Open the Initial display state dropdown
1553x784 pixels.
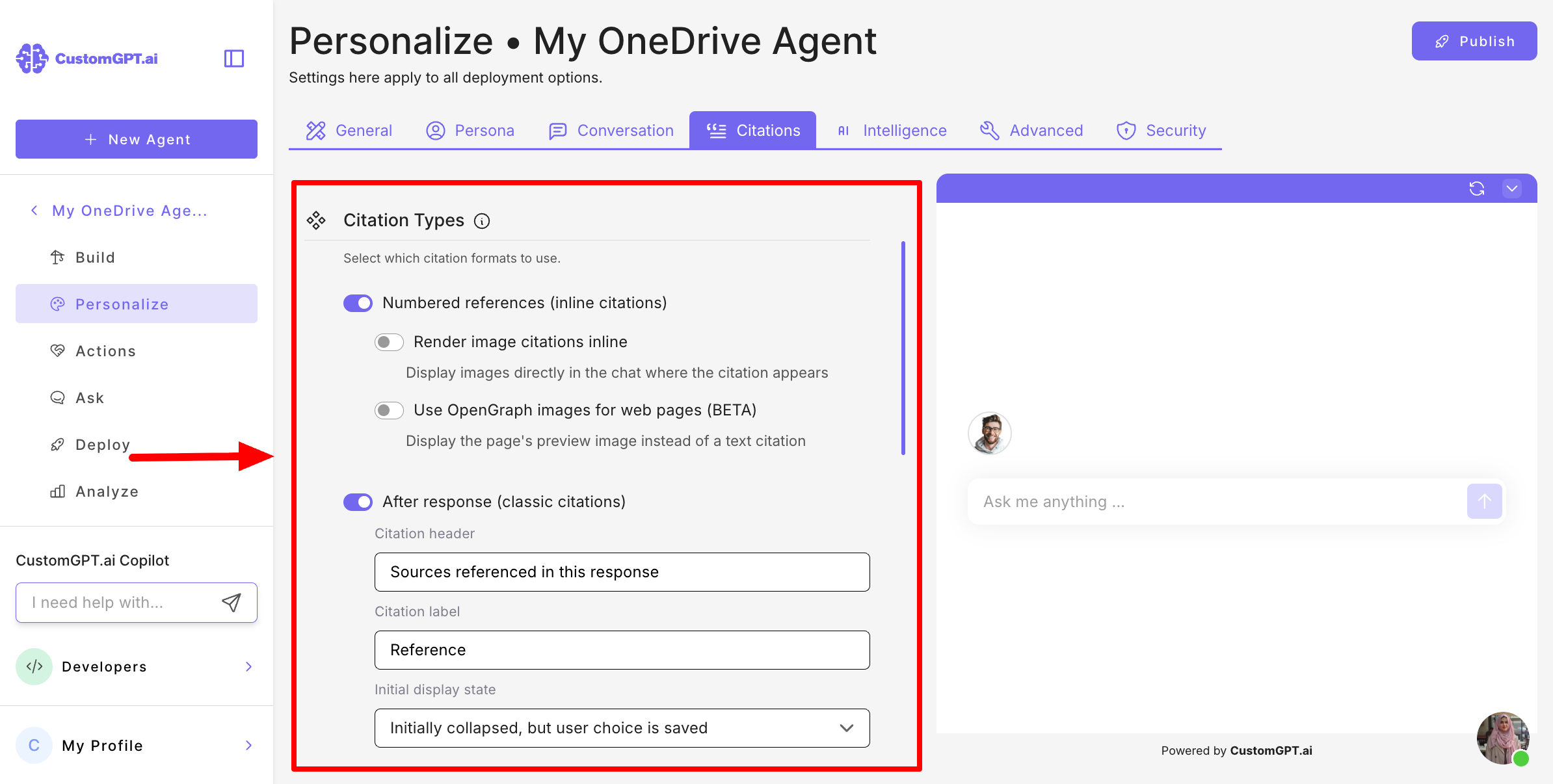point(622,728)
